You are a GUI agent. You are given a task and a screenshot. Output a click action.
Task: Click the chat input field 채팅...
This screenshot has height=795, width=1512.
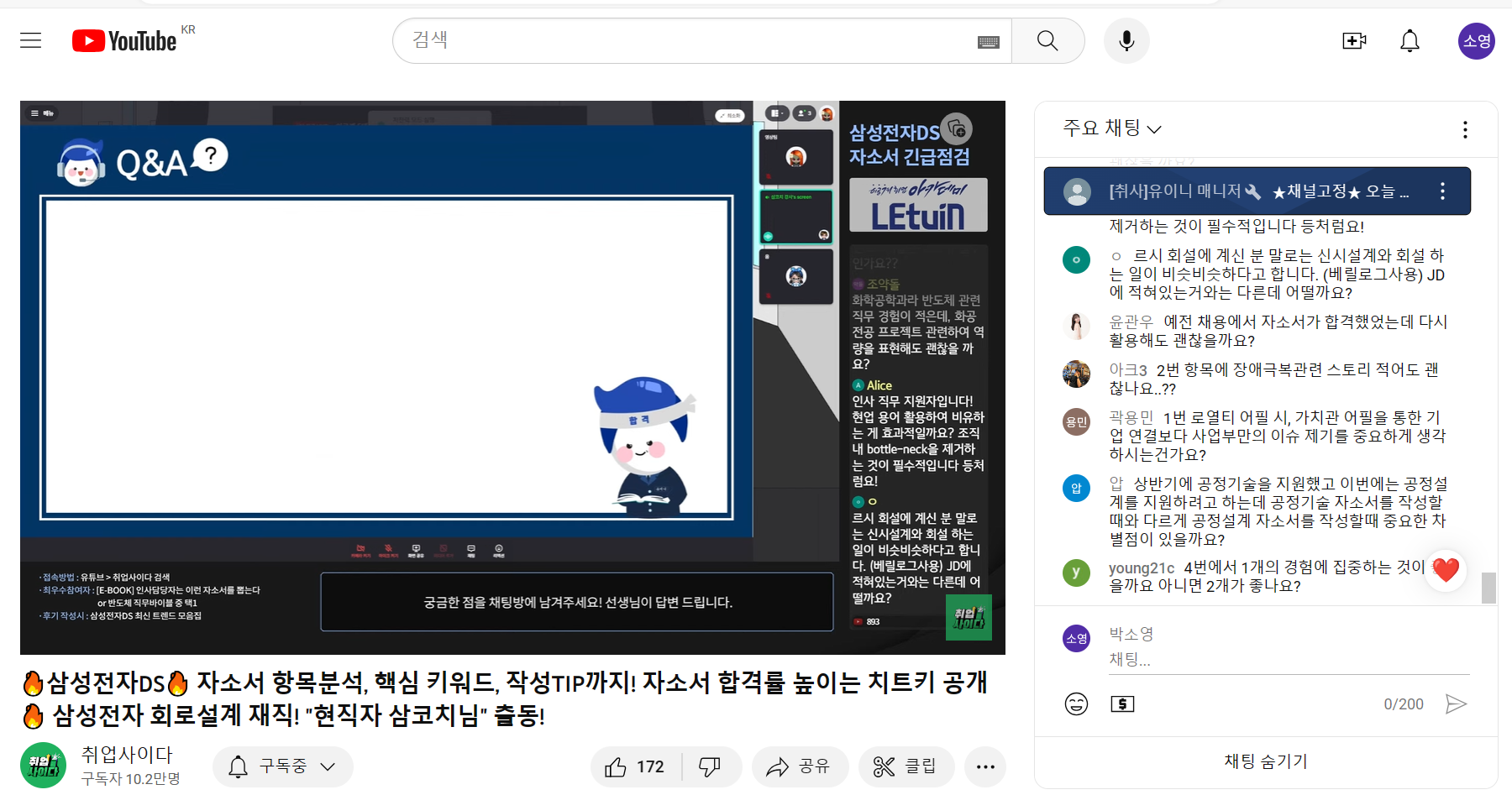1289,660
